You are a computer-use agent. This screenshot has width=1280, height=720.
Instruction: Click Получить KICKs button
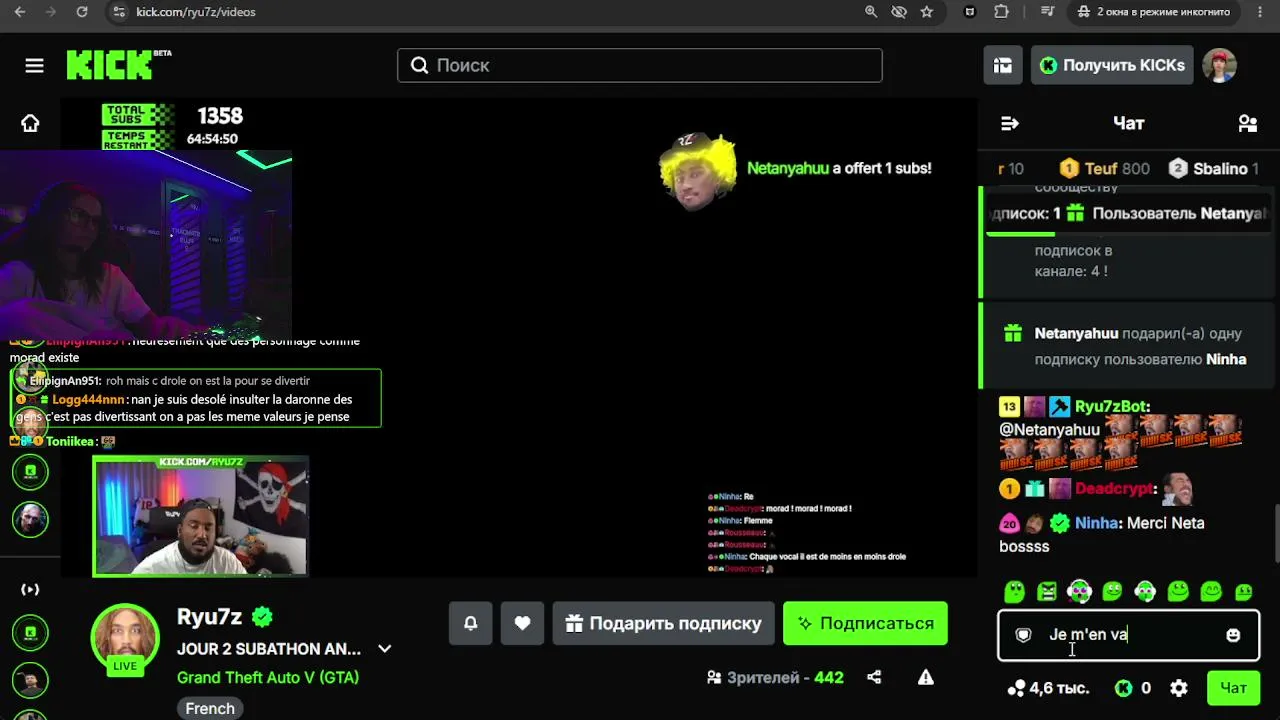1112,65
